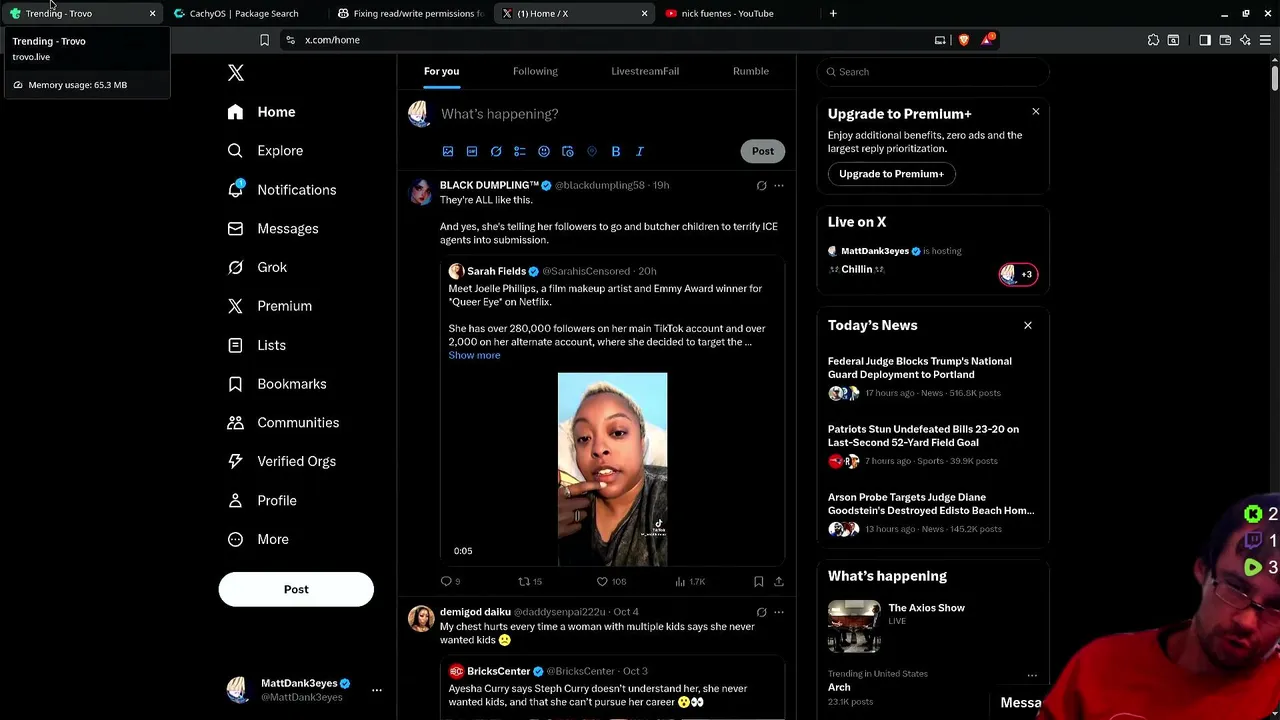Open Explore in sidebar
The width and height of the screenshot is (1280, 720).
(265, 151)
